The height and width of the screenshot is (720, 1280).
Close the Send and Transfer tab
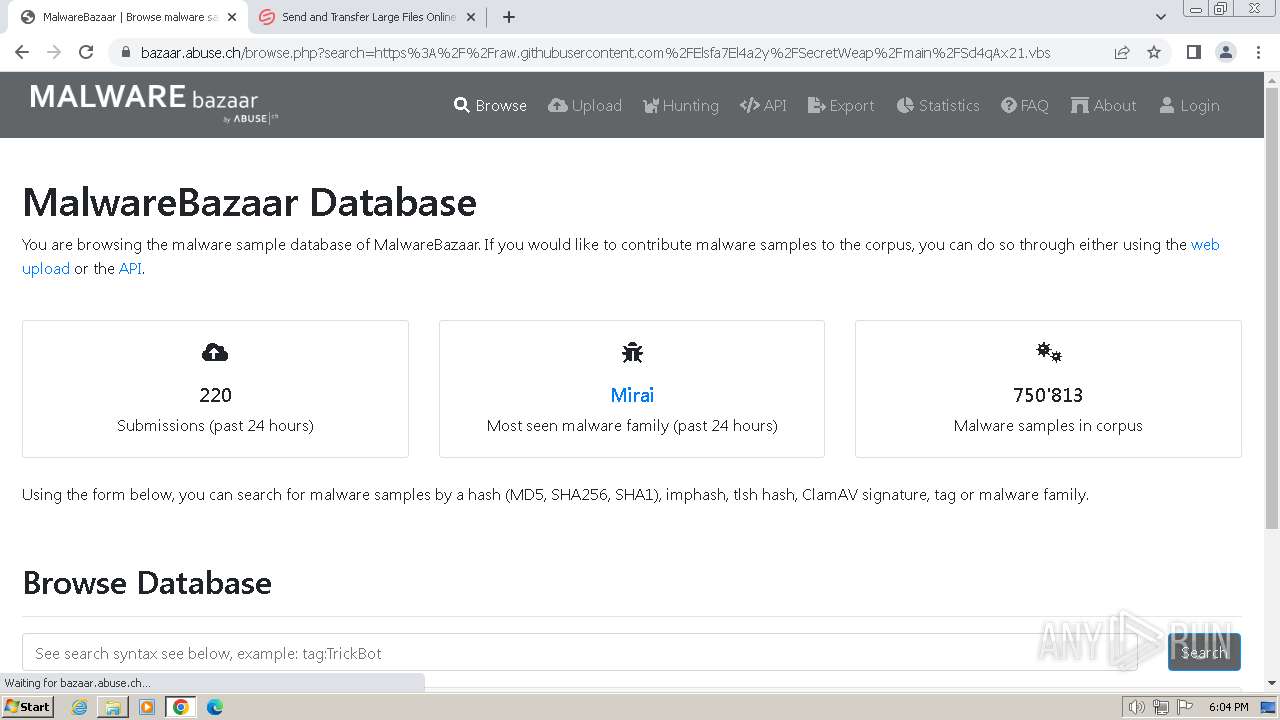pyautogui.click(x=470, y=17)
